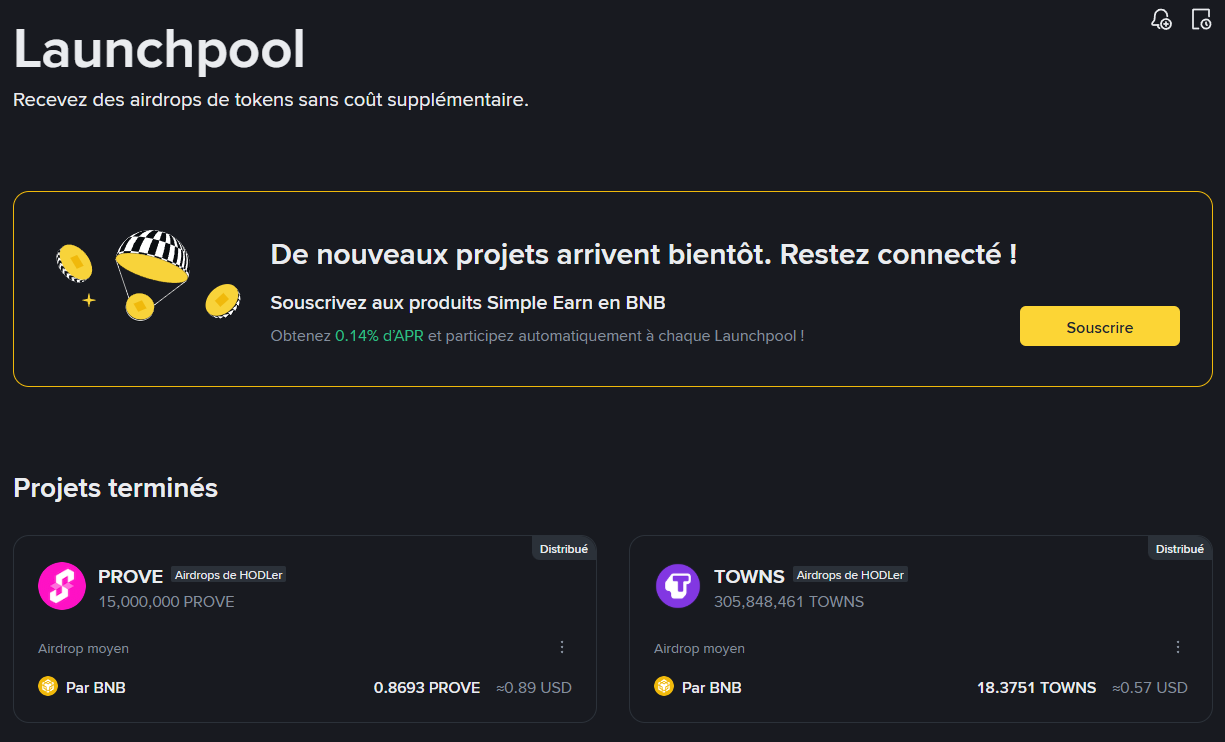Click the TOWNS token logo
This screenshot has height=742, width=1225.
(x=678, y=586)
